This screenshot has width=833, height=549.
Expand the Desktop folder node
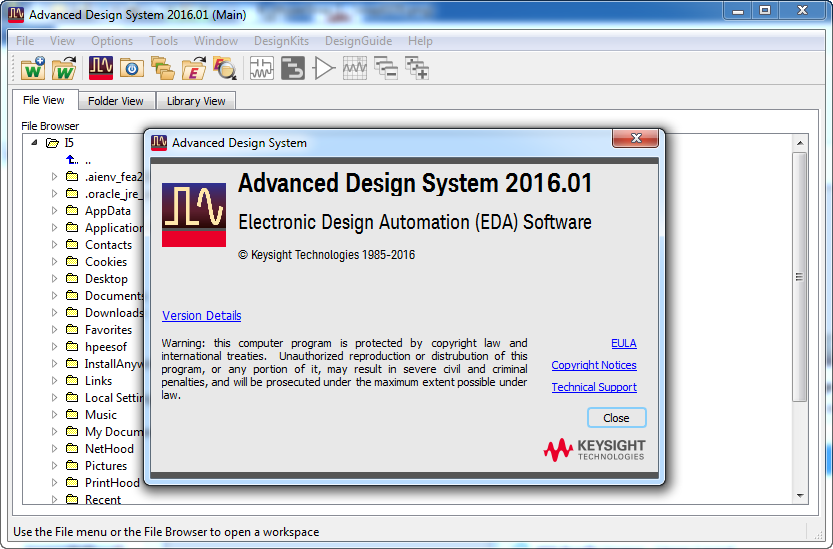coord(54,278)
